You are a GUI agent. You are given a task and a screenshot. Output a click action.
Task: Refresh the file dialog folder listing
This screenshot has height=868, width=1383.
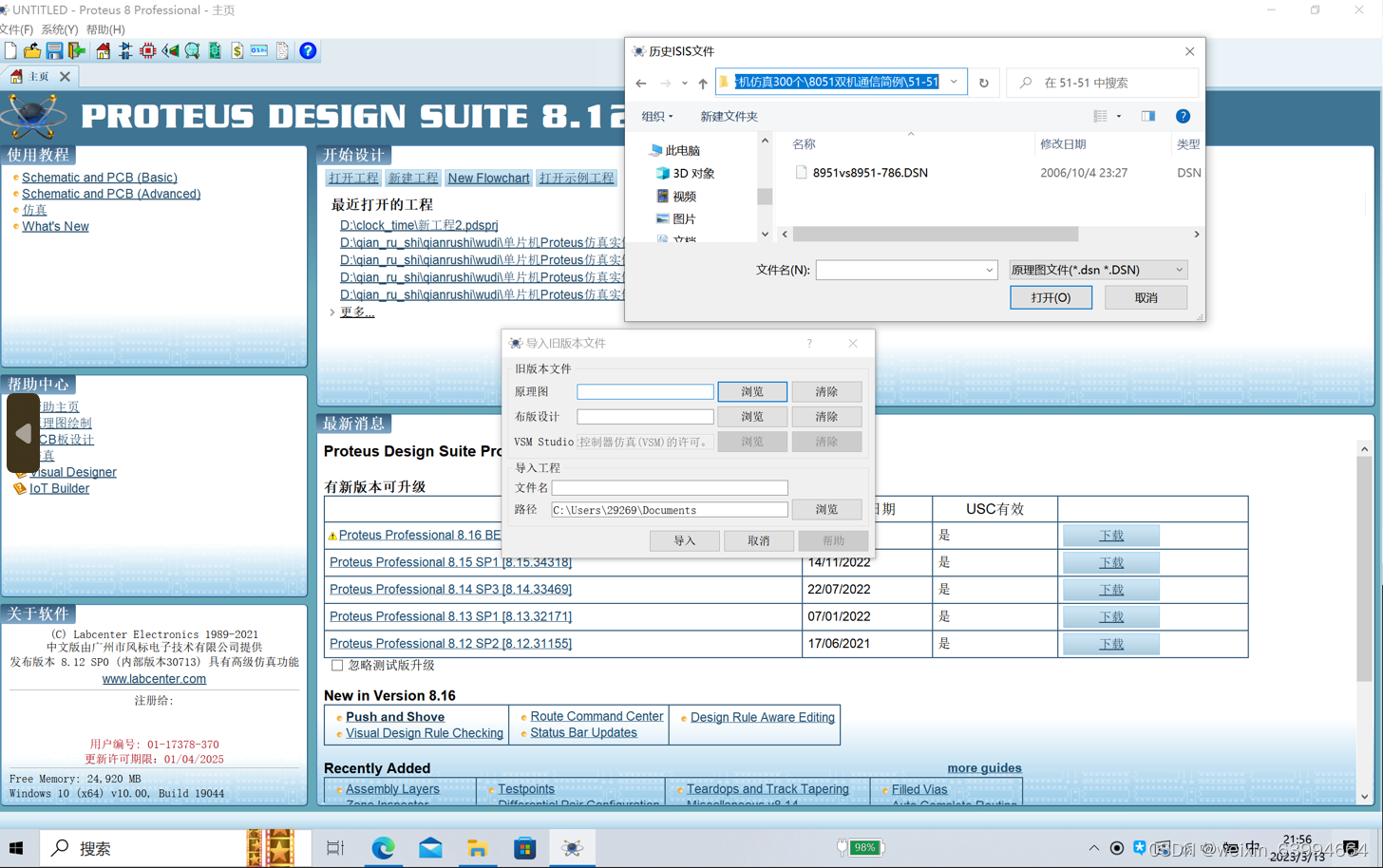(x=984, y=84)
